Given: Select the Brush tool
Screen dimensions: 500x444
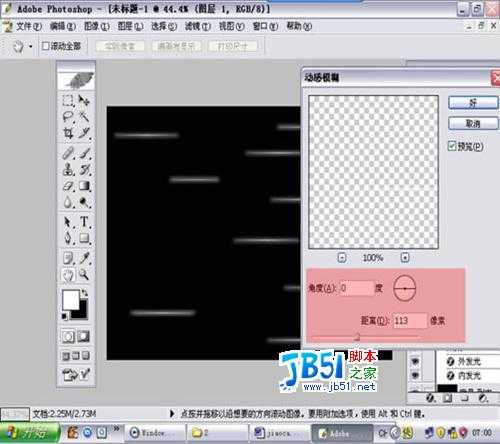Looking at the screenshot, I should pyautogui.click(x=84, y=154).
